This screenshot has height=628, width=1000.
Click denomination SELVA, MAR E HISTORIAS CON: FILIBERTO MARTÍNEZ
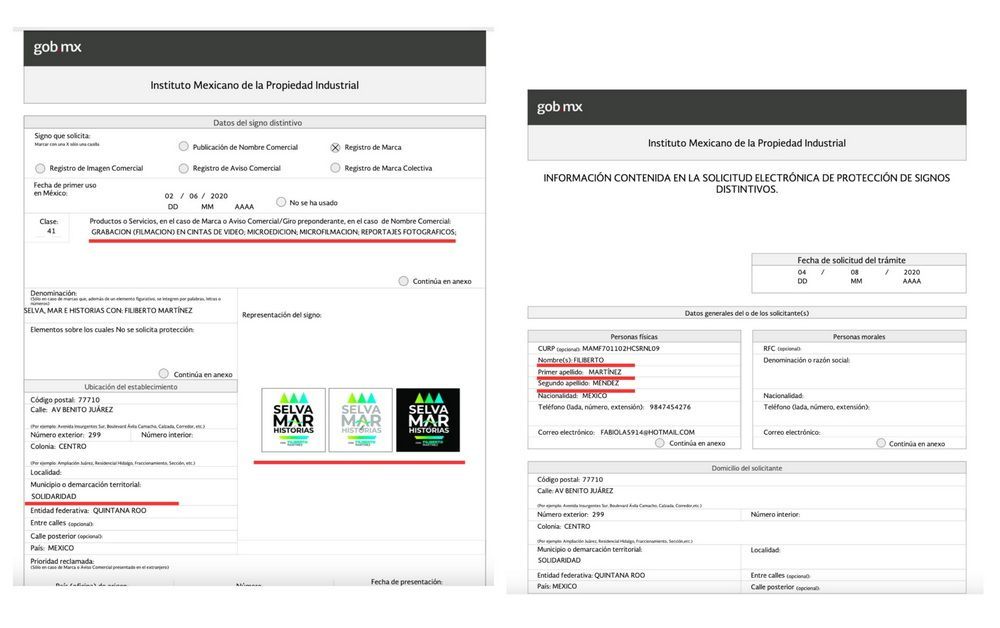point(108,310)
